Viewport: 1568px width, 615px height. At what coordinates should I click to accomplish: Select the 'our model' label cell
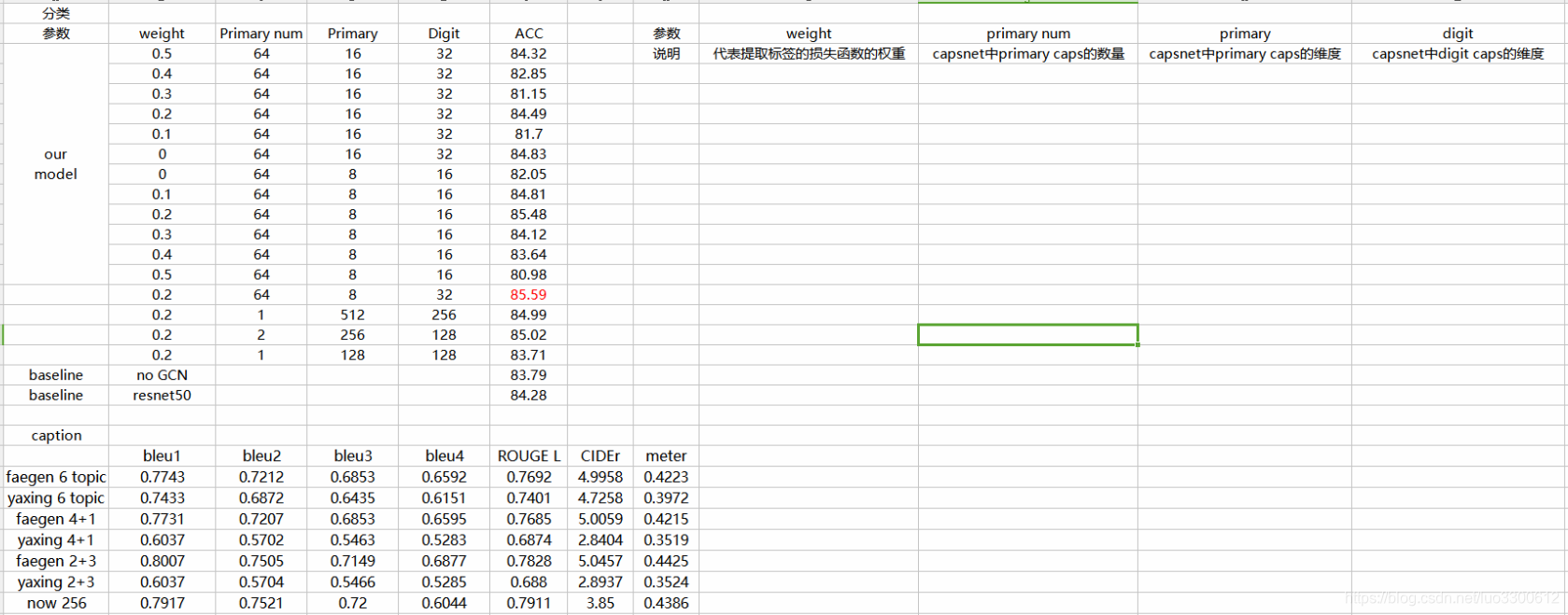(x=56, y=164)
